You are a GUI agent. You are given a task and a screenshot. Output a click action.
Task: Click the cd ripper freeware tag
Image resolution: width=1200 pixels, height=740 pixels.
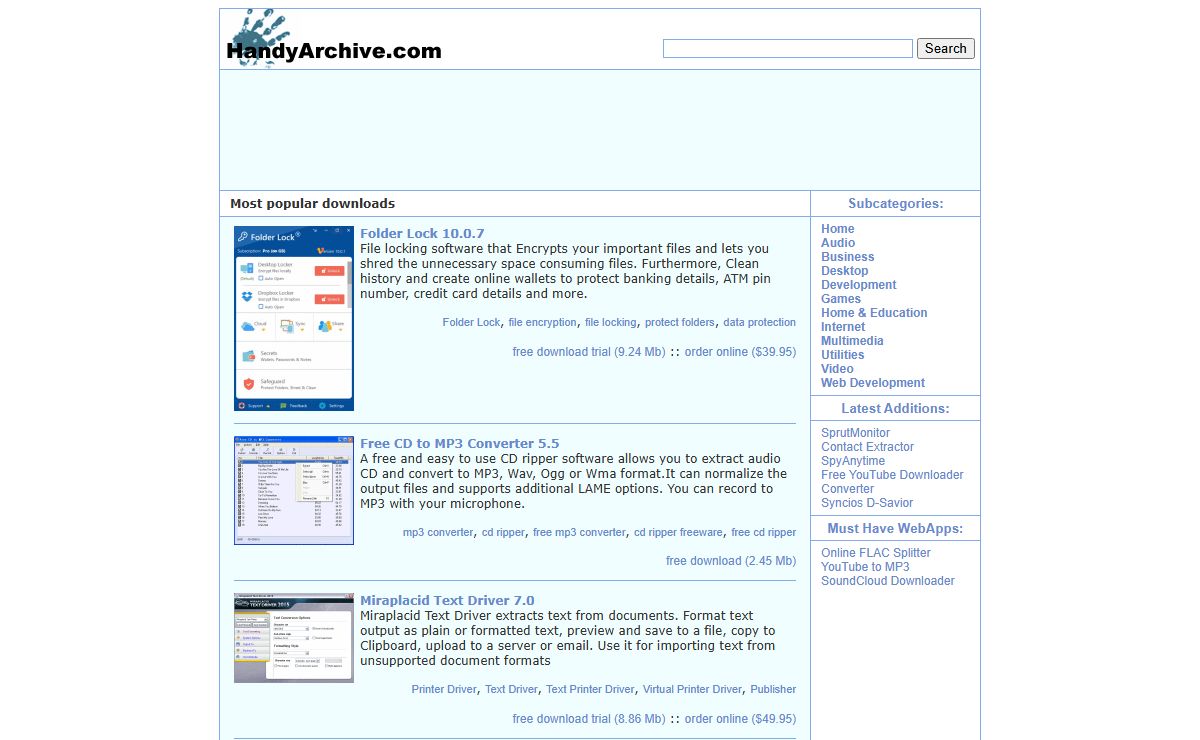pos(678,532)
